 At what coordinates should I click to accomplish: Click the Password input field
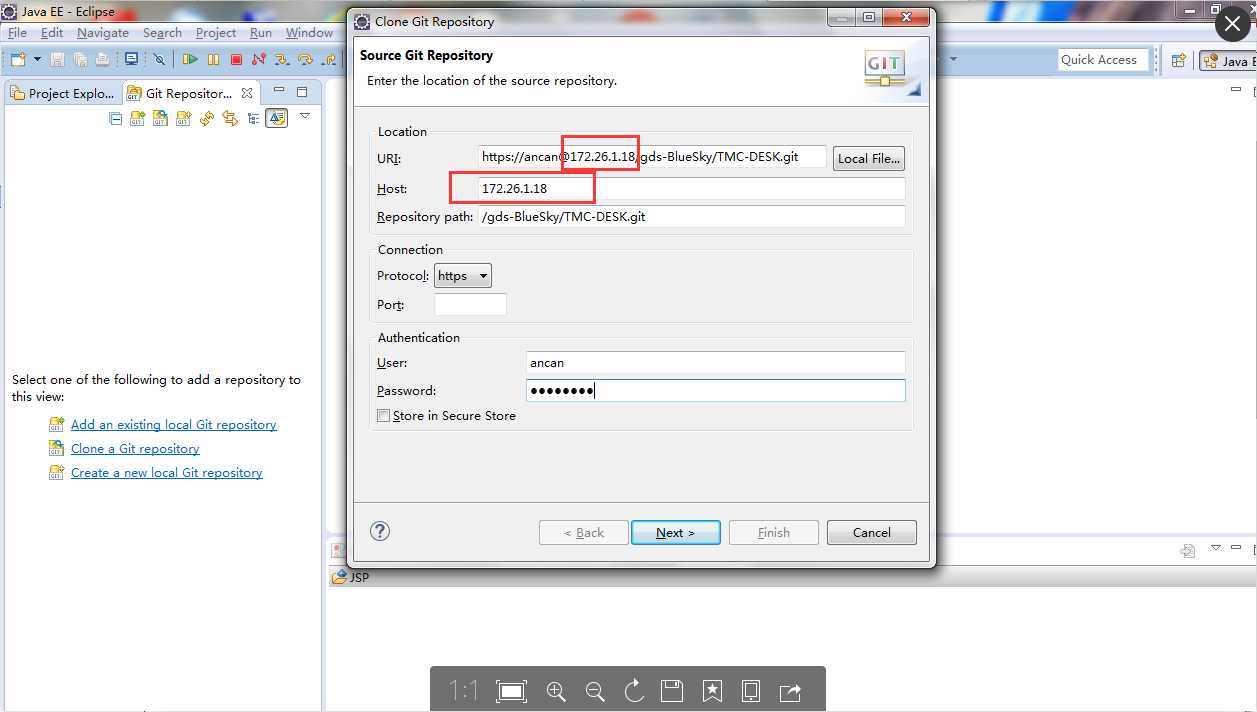pos(716,391)
